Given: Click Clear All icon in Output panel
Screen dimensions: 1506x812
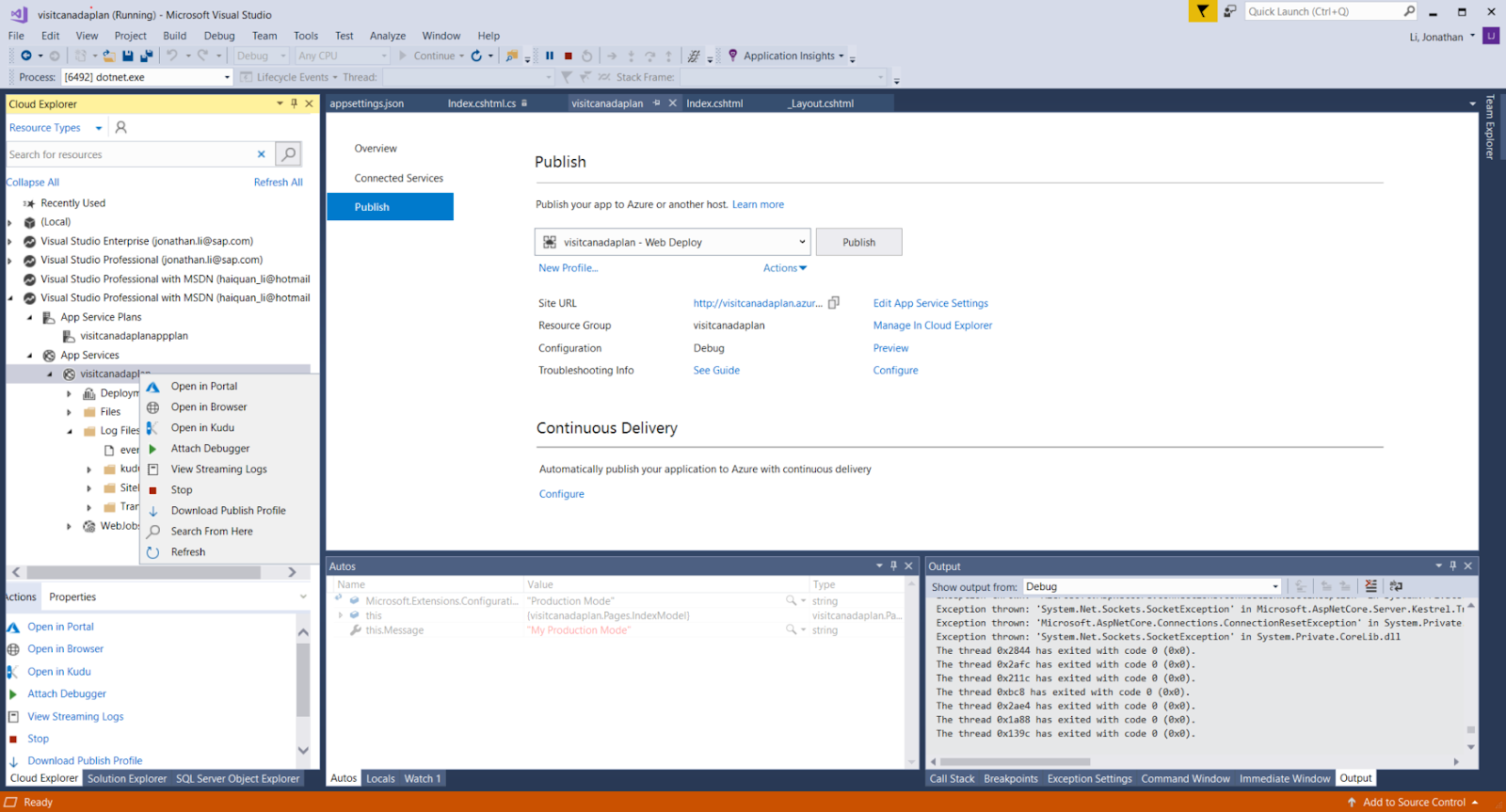Looking at the screenshot, I should coord(1370,586).
